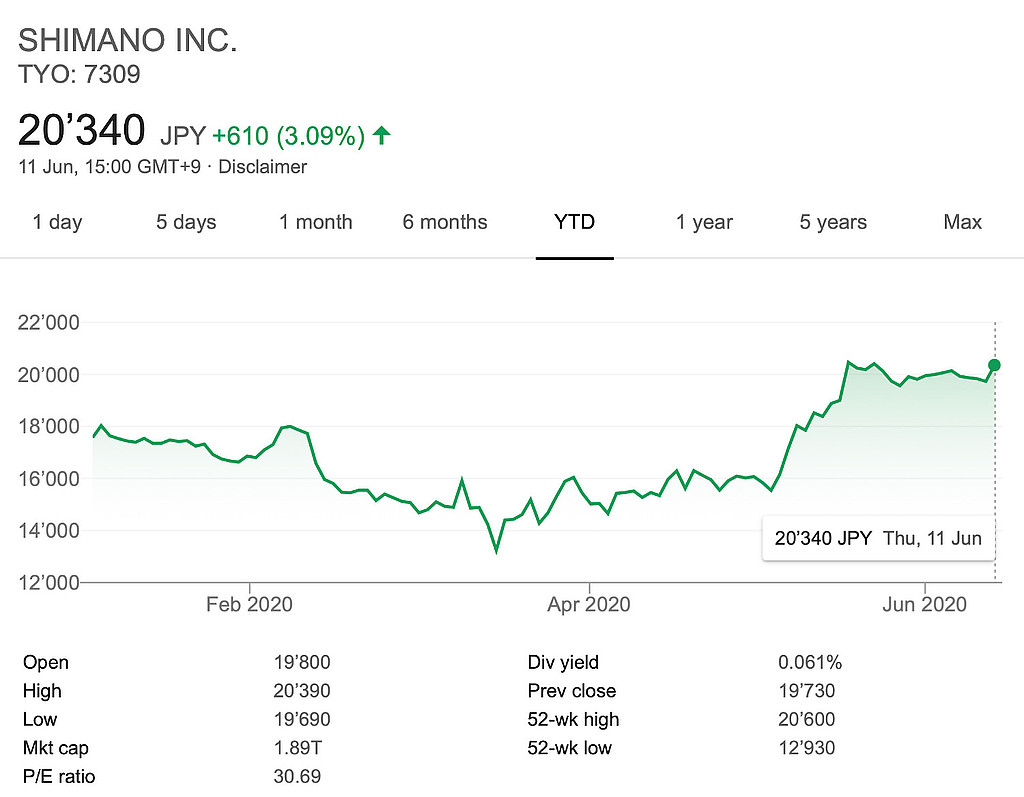
Task: Show the Max time range chart
Action: pos(962,222)
